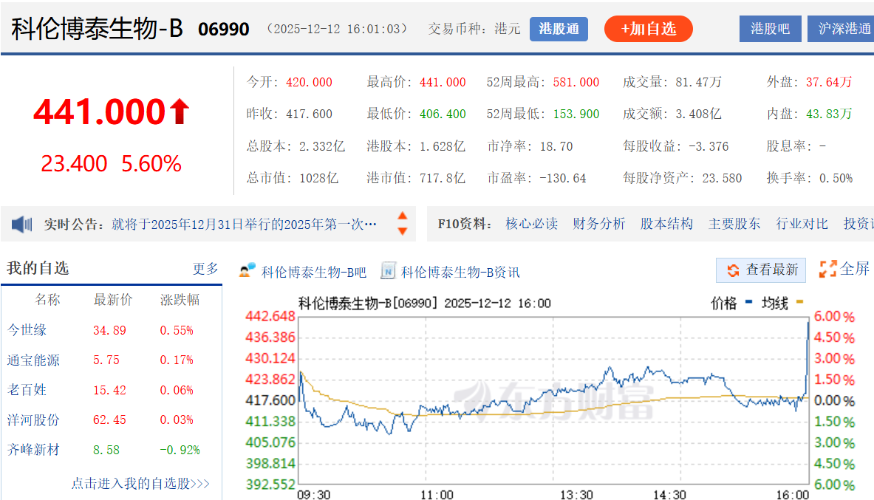Open 通宝能源 in watchlist
Image resolution: width=874 pixels, height=500 pixels.
coord(33,360)
